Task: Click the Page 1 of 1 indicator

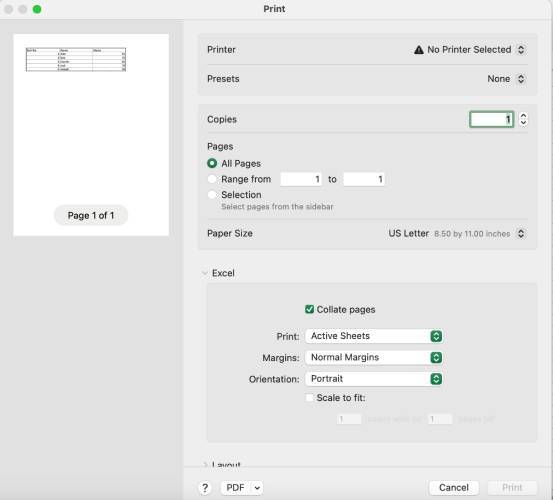Action: tap(91, 215)
